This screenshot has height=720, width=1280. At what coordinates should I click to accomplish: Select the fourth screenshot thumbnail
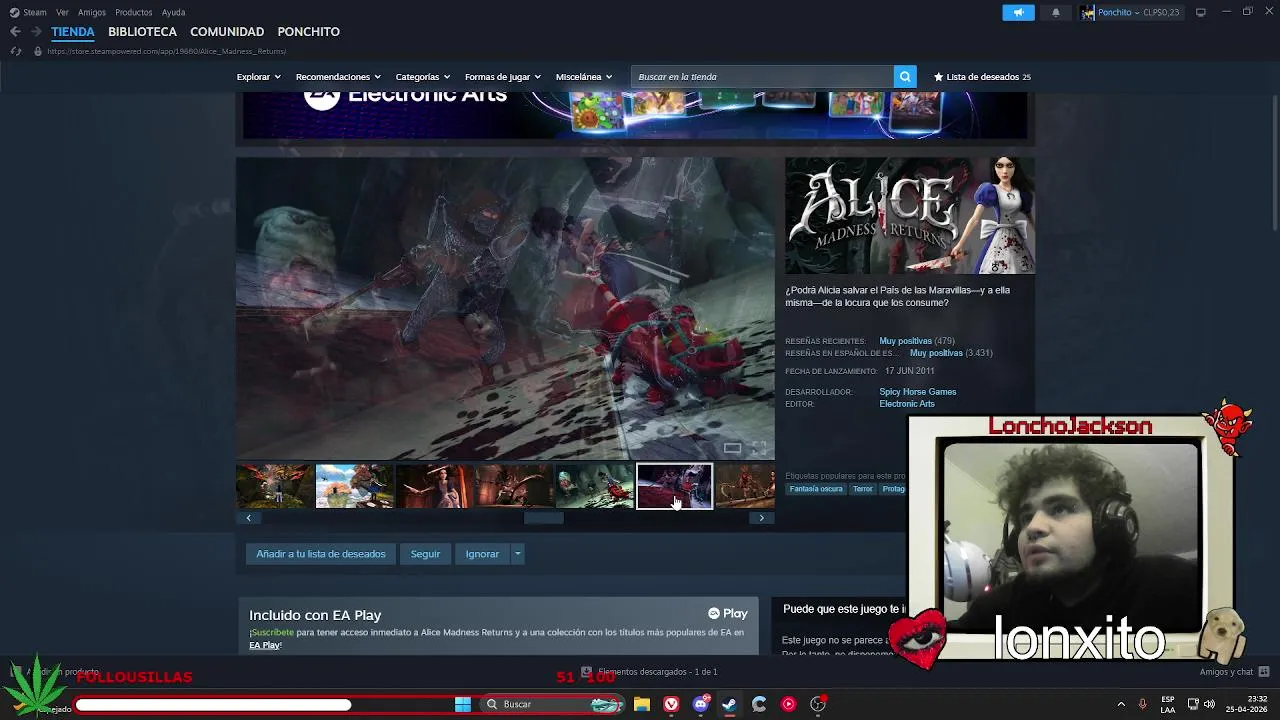[x=514, y=486]
